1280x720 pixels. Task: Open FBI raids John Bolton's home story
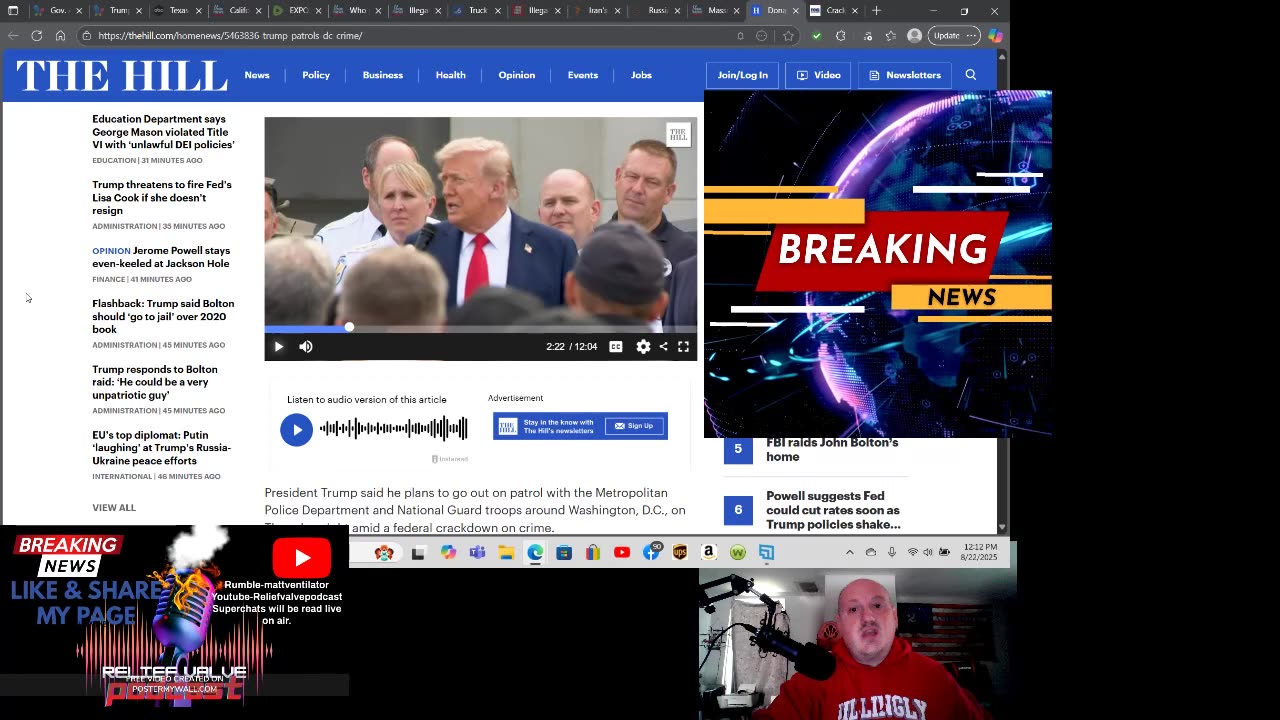(832, 450)
